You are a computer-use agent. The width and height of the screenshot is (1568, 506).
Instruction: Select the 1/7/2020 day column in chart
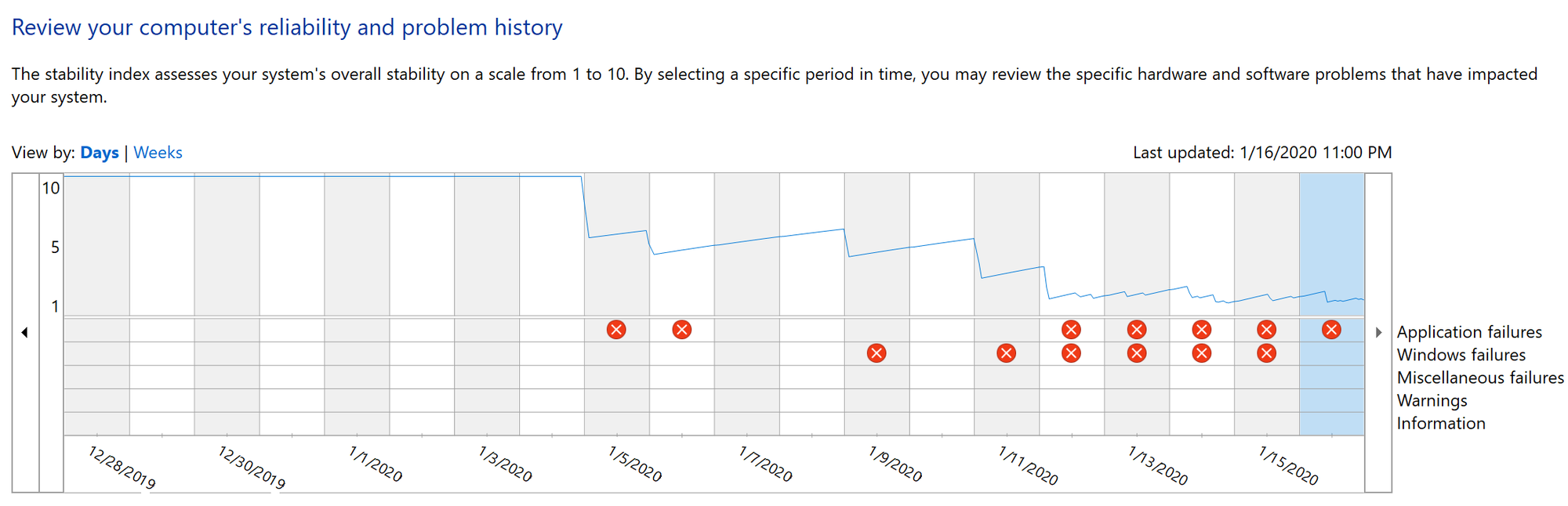(747, 305)
